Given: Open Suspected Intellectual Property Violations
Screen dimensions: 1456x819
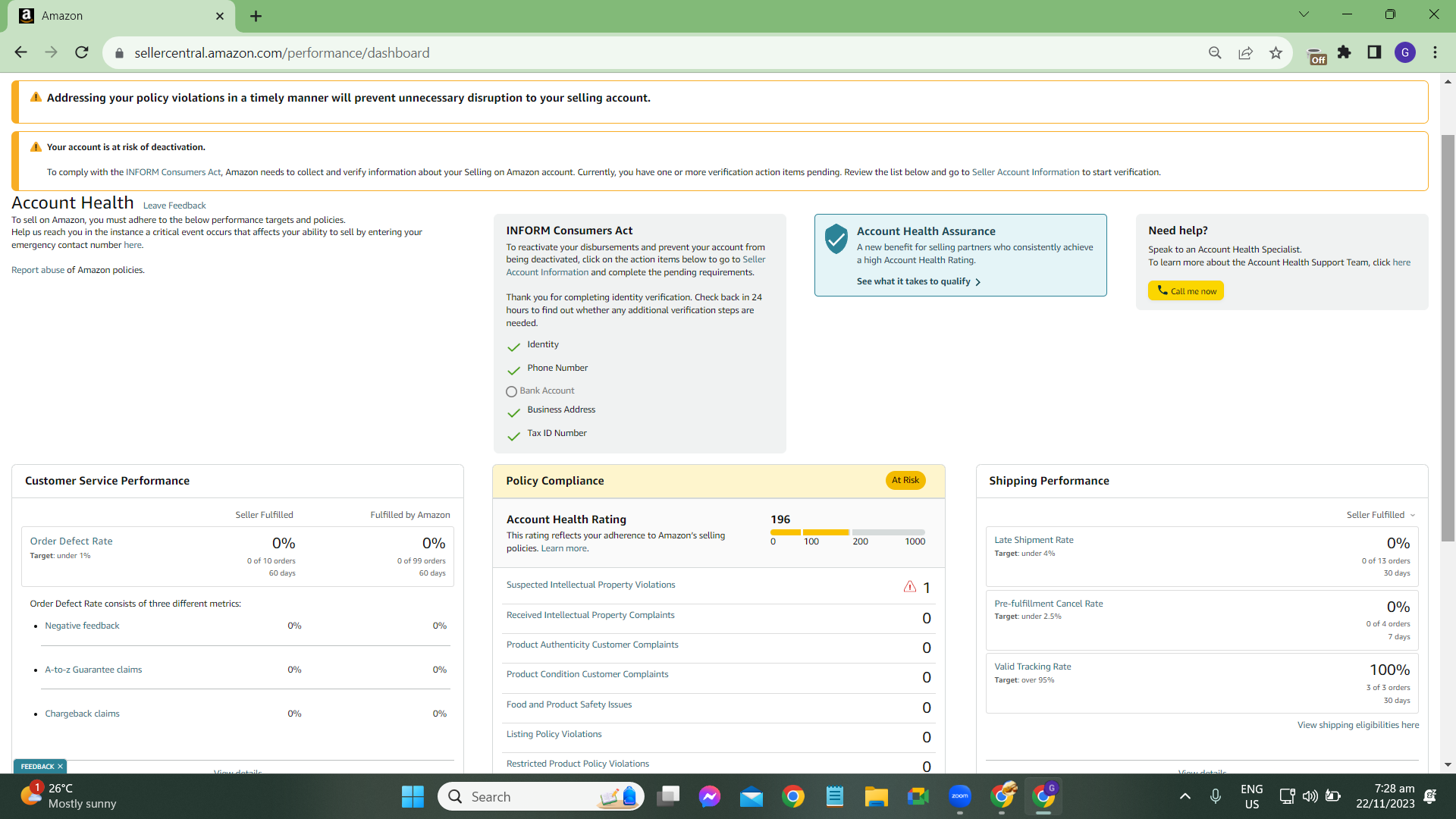Looking at the screenshot, I should (591, 585).
